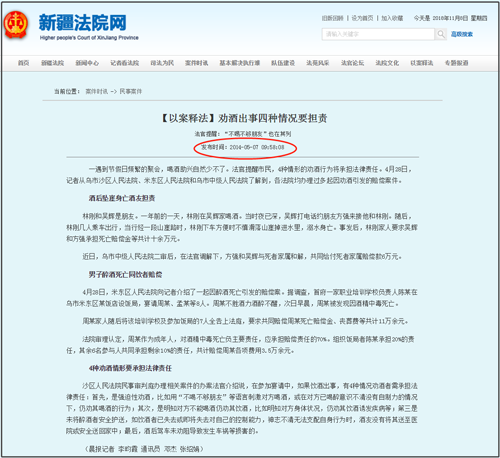Open the 首页 menu item
Viewport: 500px width, 458px height.
tap(23, 63)
